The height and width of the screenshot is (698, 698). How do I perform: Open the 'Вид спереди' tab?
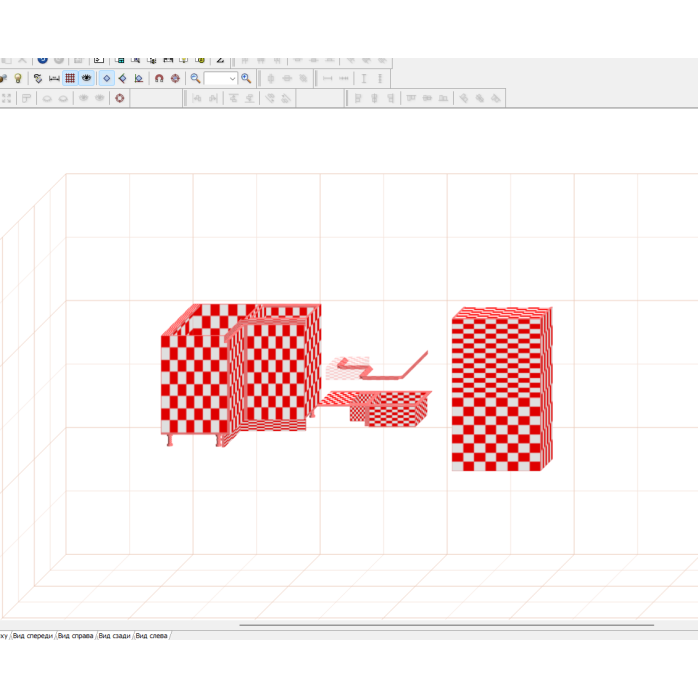coord(32,636)
